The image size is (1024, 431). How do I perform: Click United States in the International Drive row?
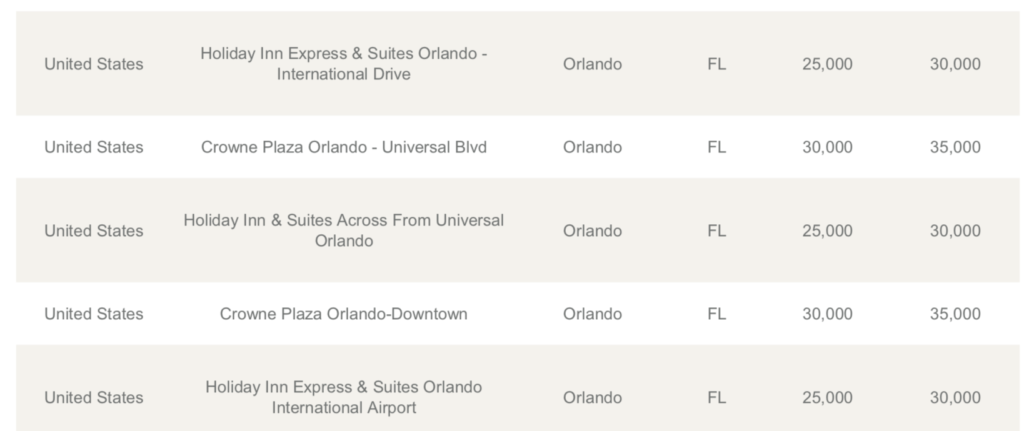(x=93, y=64)
